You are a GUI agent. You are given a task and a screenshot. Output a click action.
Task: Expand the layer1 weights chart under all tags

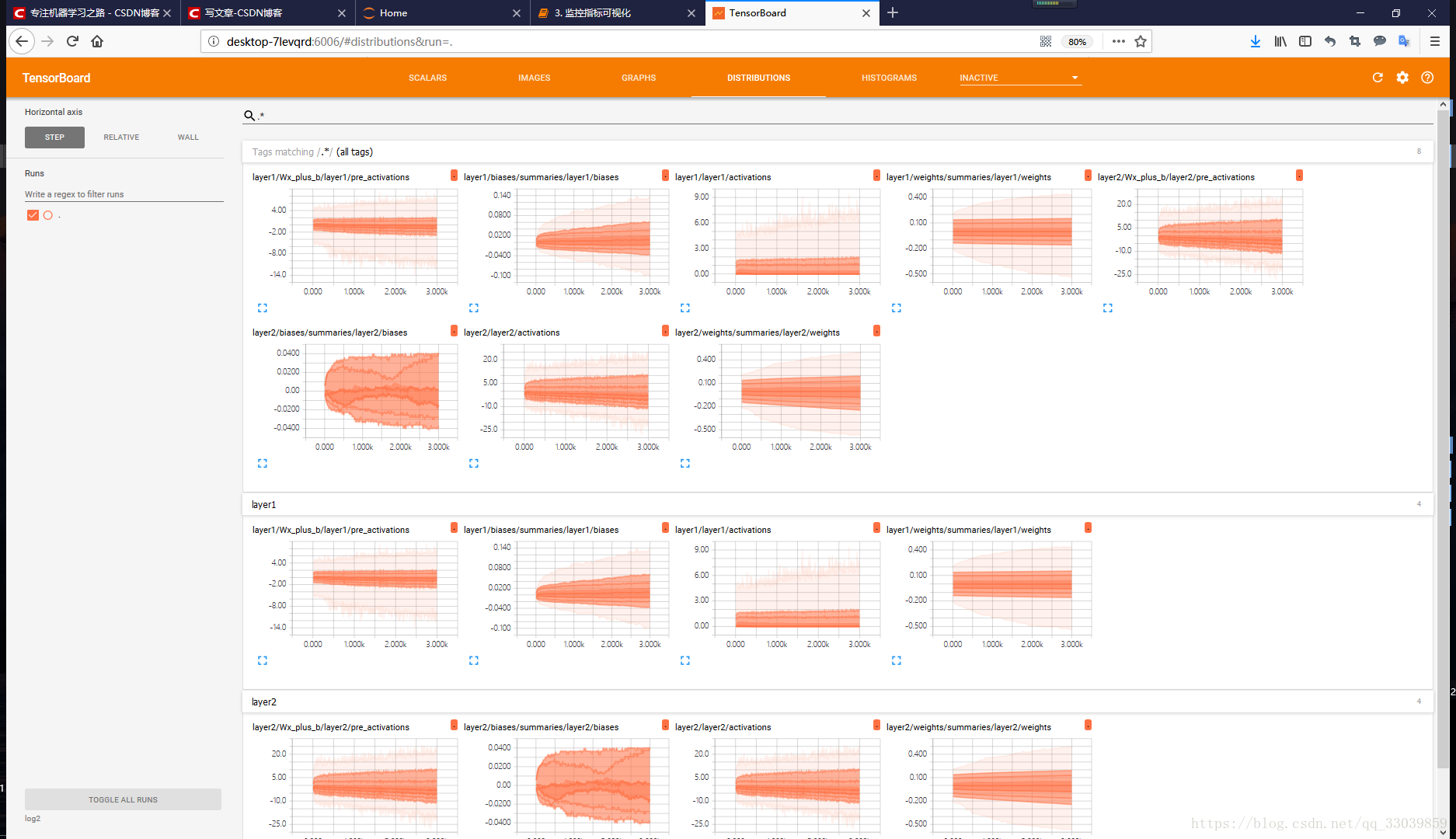point(897,308)
